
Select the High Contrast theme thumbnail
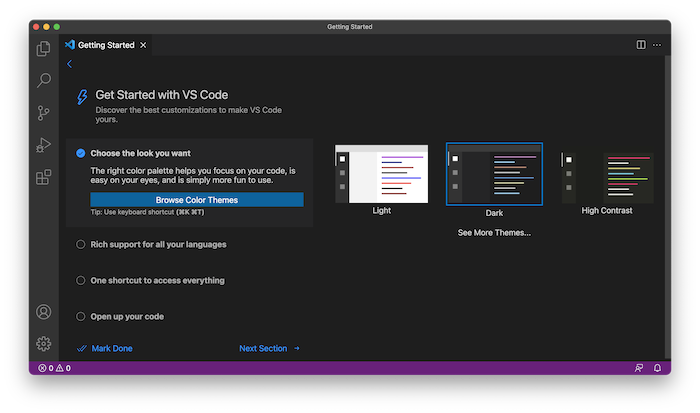[607, 178]
